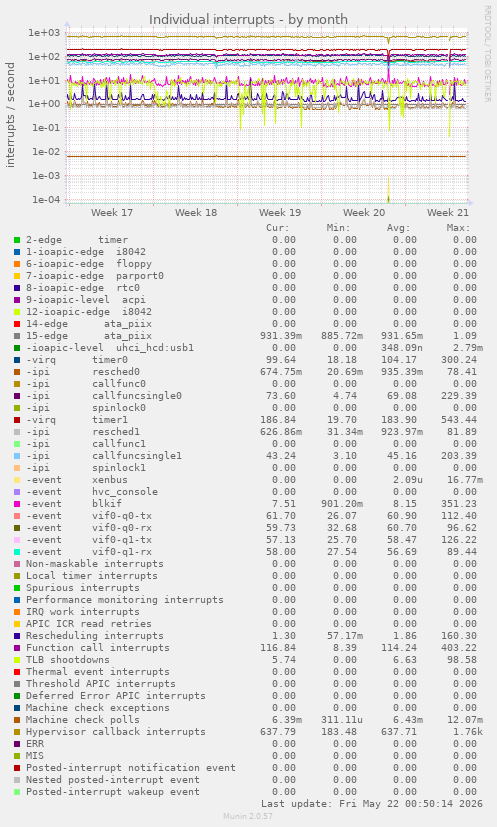Click the graph title Individual interrupts by month

[248, 20]
